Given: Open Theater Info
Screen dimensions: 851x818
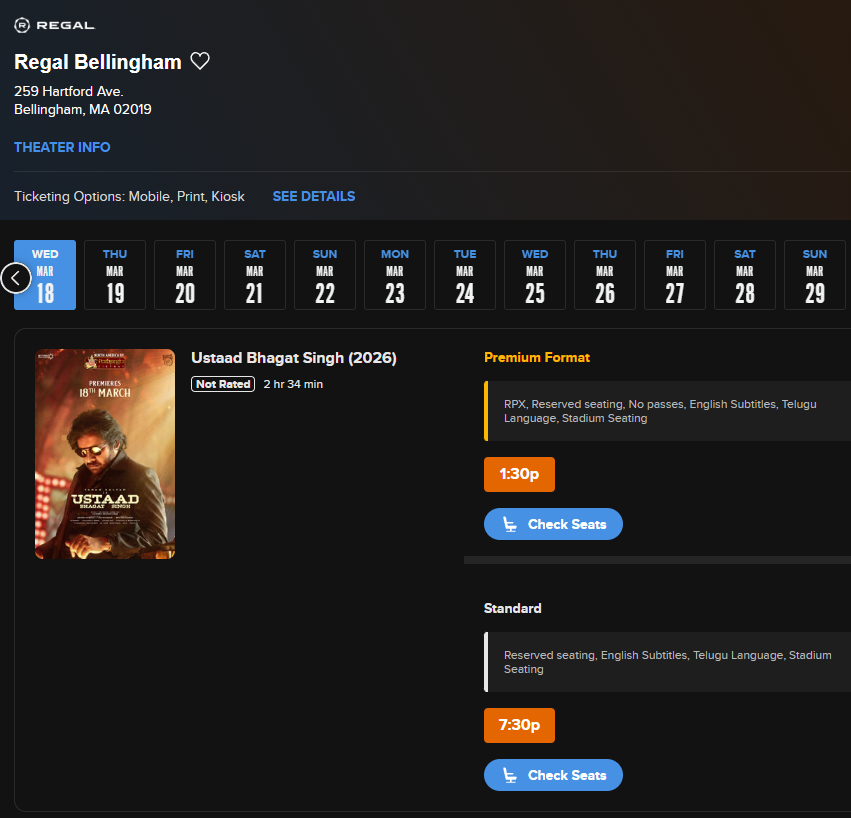Looking at the screenshot, I should point(62,147).
